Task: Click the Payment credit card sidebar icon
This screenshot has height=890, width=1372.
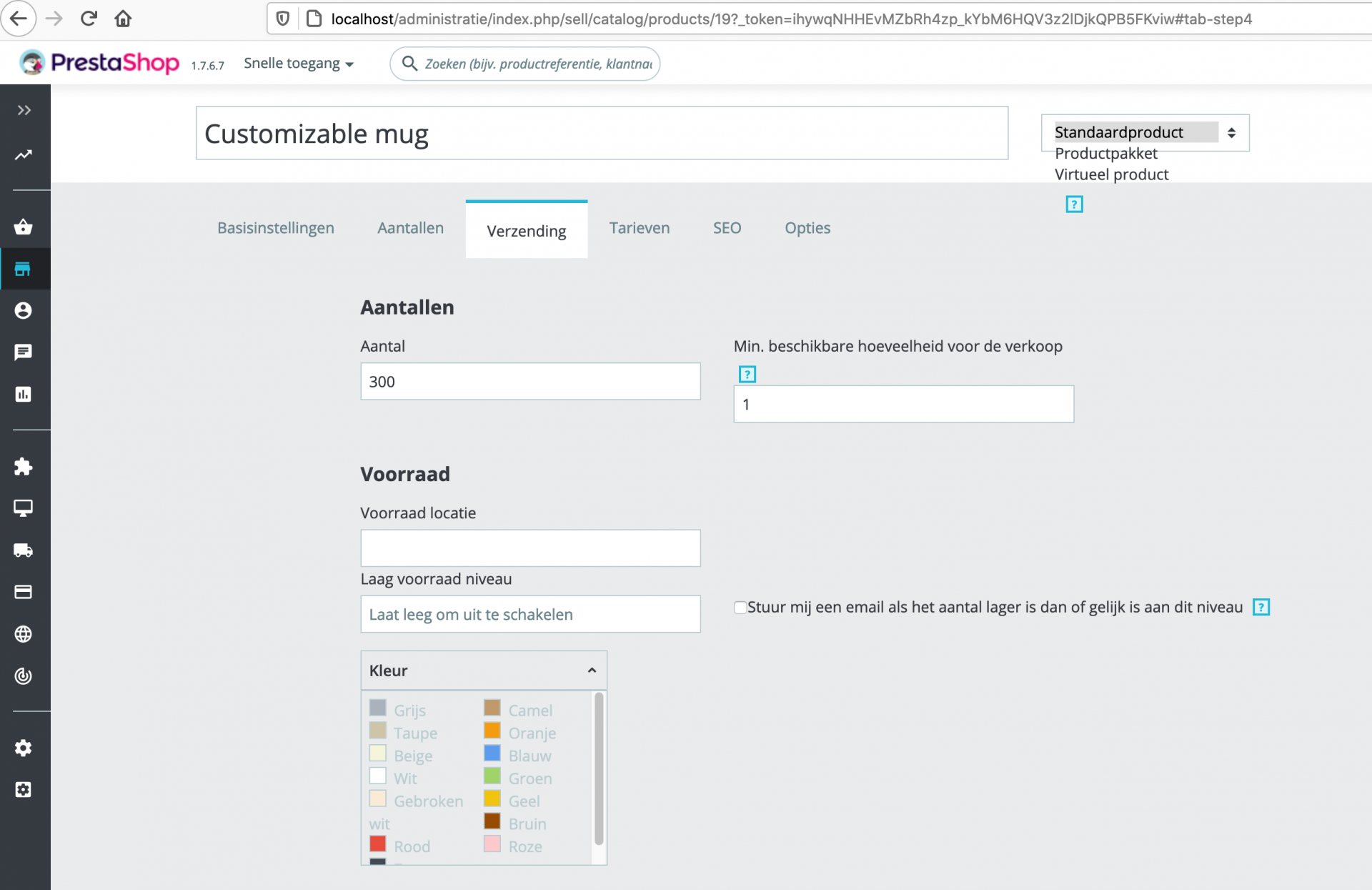Action: pyautogui.click(x=23, y=592)
